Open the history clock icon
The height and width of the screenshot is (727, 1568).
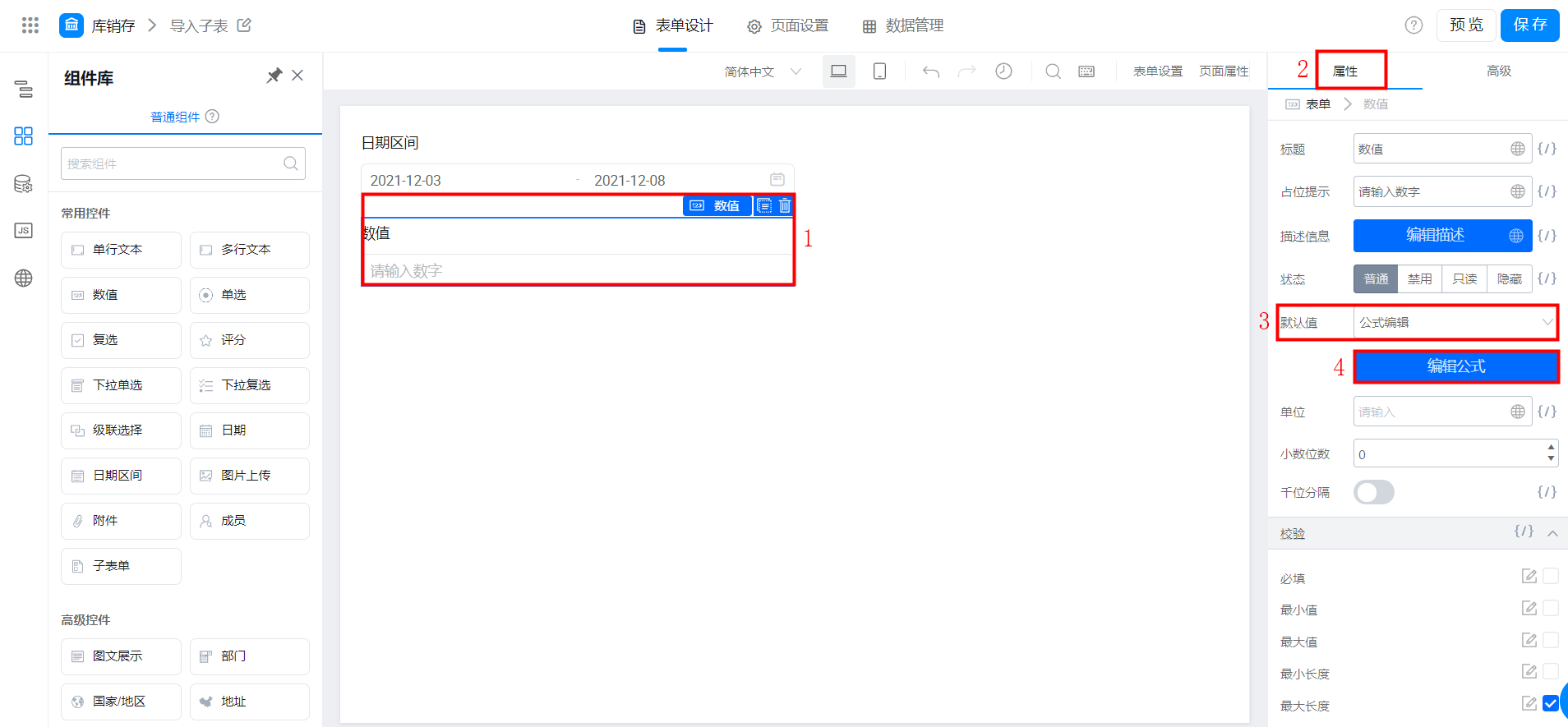(1003, 71)
